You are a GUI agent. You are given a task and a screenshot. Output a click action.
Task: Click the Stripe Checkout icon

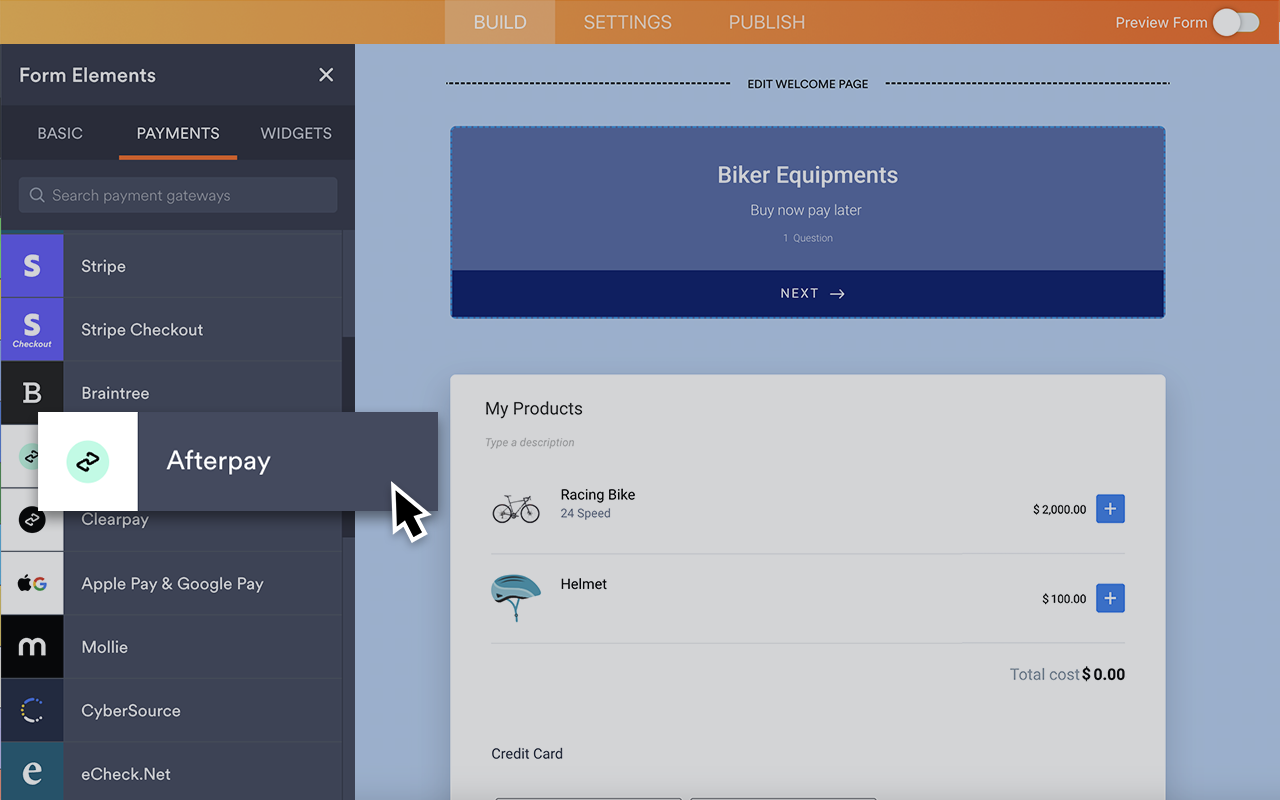tap(32, 329)
